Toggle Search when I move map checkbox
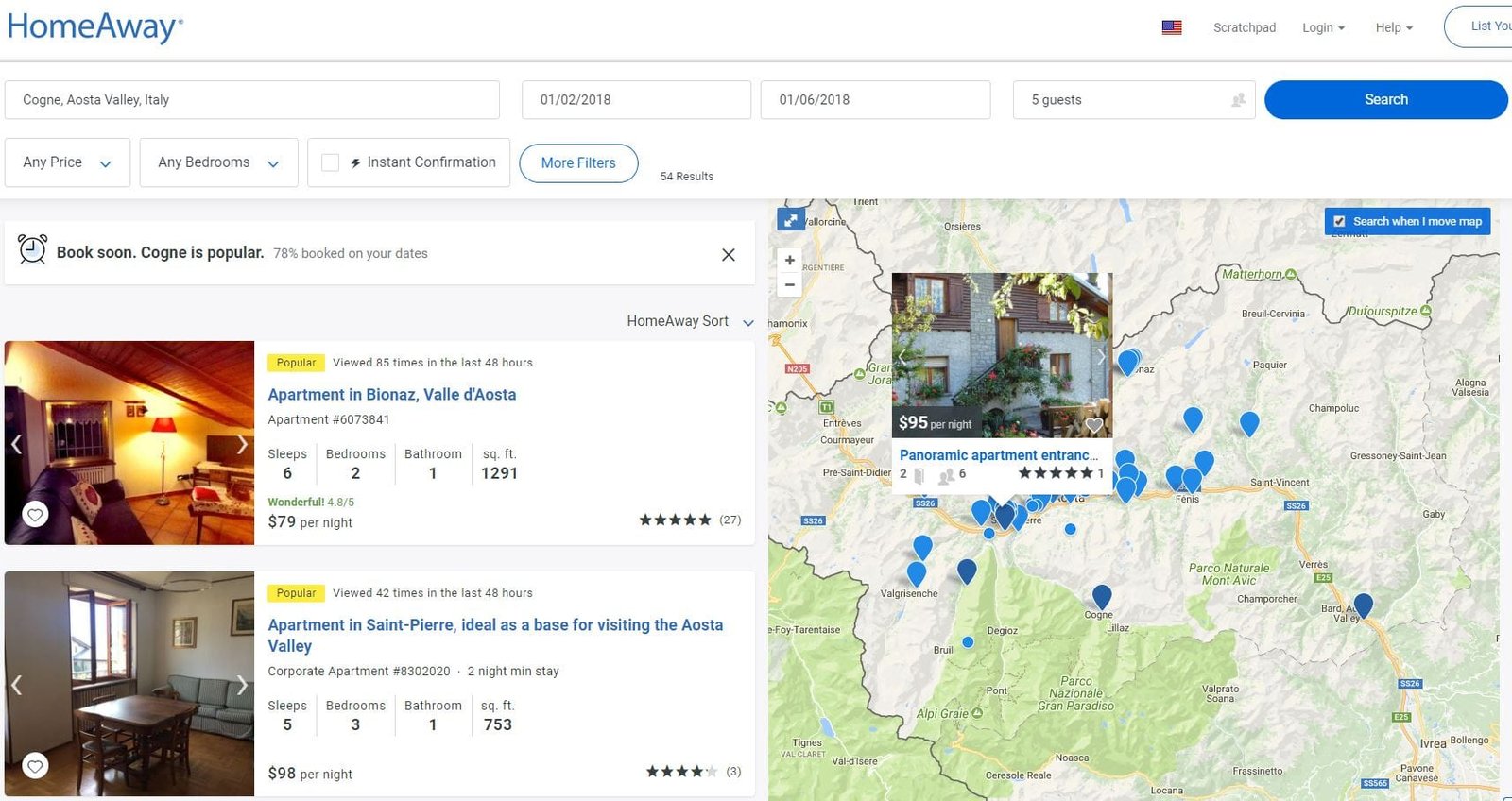This screenshot has width=1512, height=801. (1339, 222)
